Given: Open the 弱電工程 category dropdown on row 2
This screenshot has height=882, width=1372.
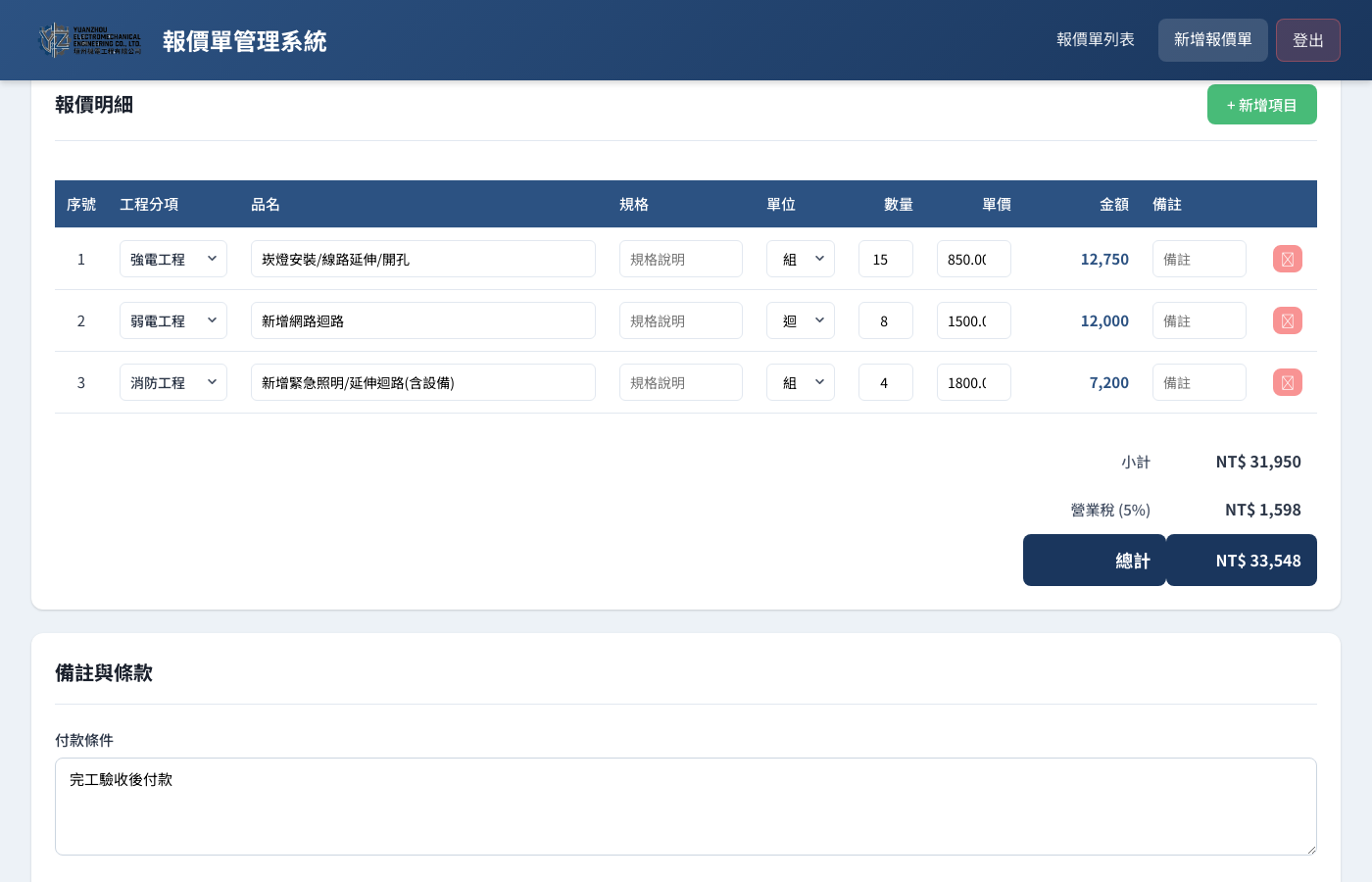Looking at the screenshot, I should coord(173,320).
